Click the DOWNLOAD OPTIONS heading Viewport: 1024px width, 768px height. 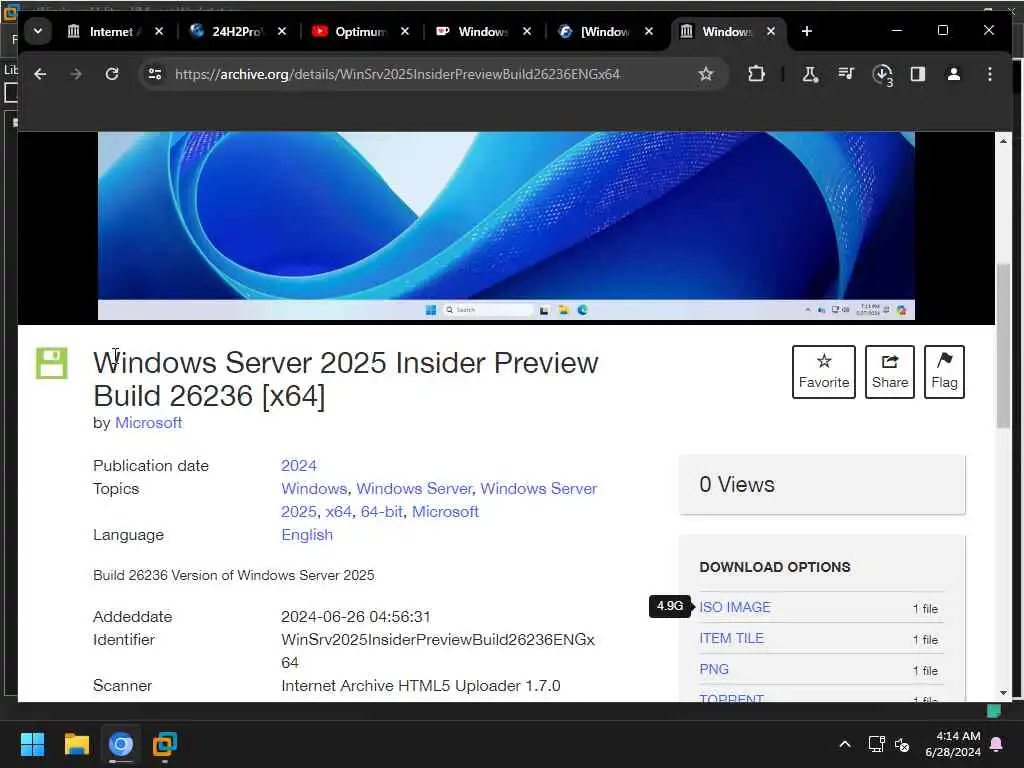pyautogui.click(x=775, y=567)
